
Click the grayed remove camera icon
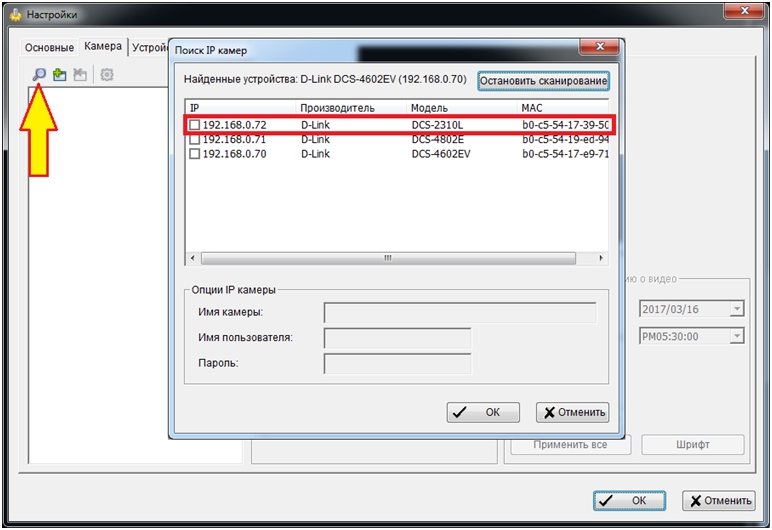coord(80,74)
